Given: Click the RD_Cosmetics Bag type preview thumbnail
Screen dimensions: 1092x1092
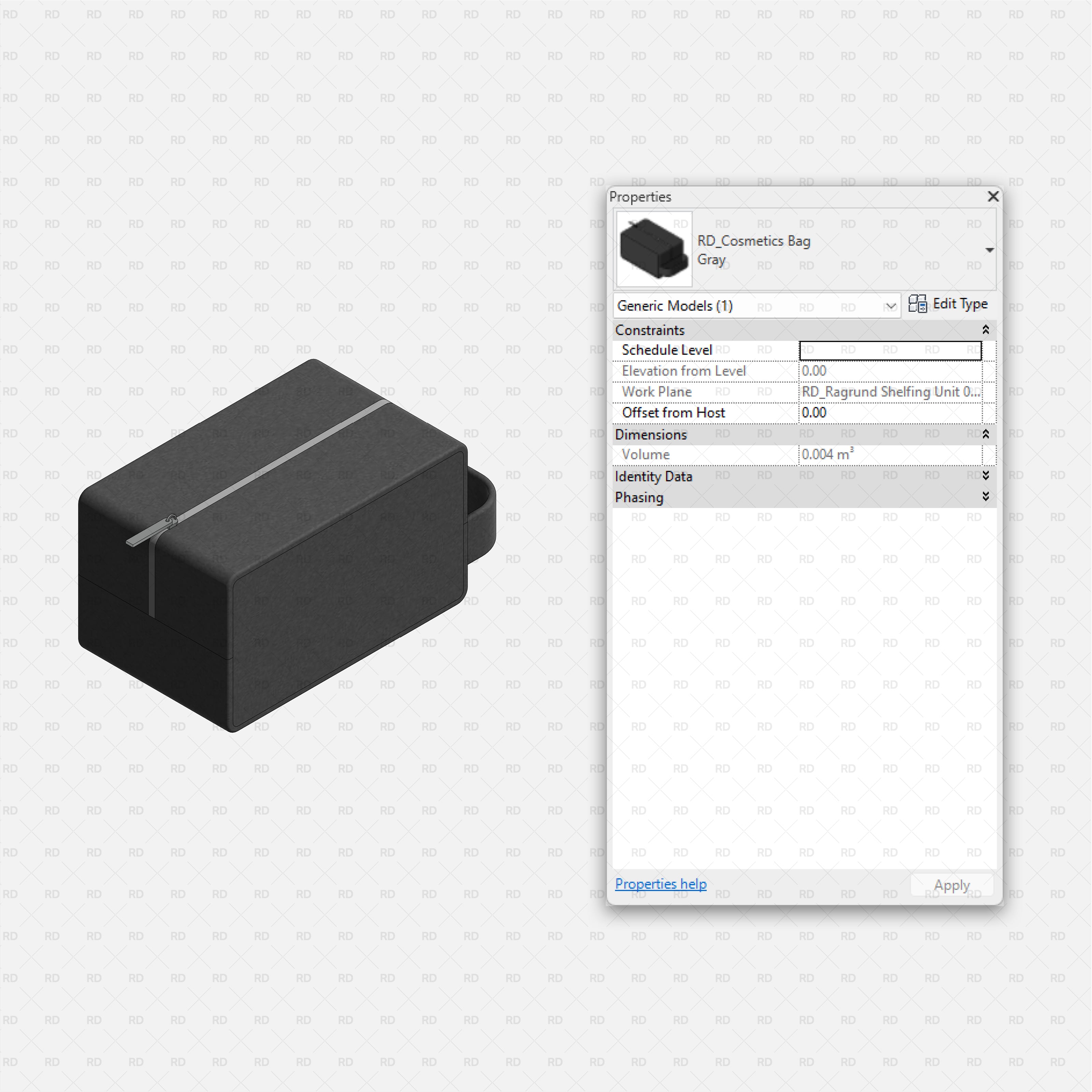Looking at the screenshot, I should click(654, 249).
